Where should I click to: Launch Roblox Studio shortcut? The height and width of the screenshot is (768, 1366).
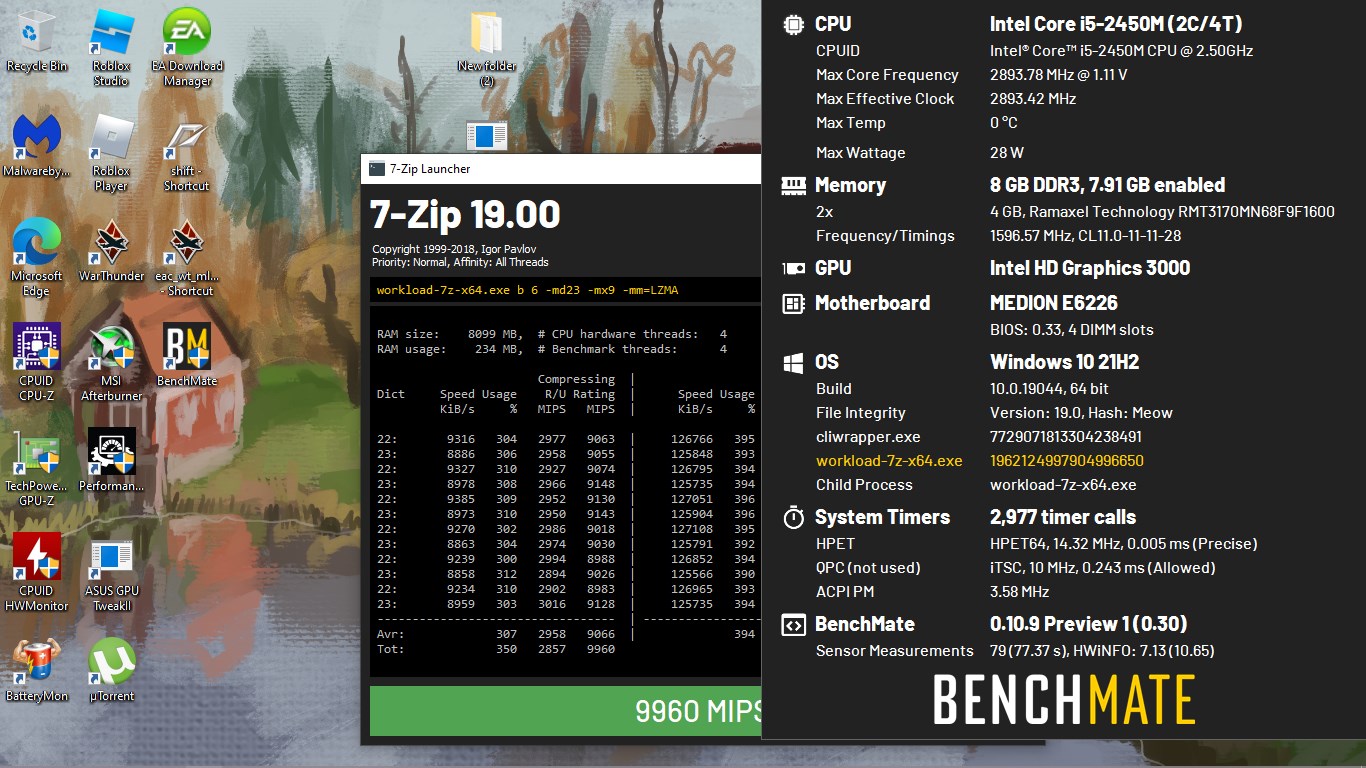(x=111, y=47)
